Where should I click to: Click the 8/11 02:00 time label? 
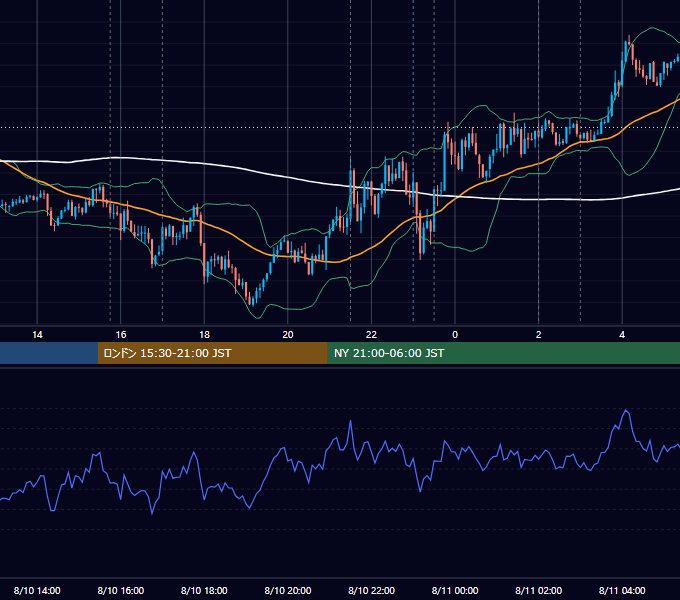click(539, 590)
